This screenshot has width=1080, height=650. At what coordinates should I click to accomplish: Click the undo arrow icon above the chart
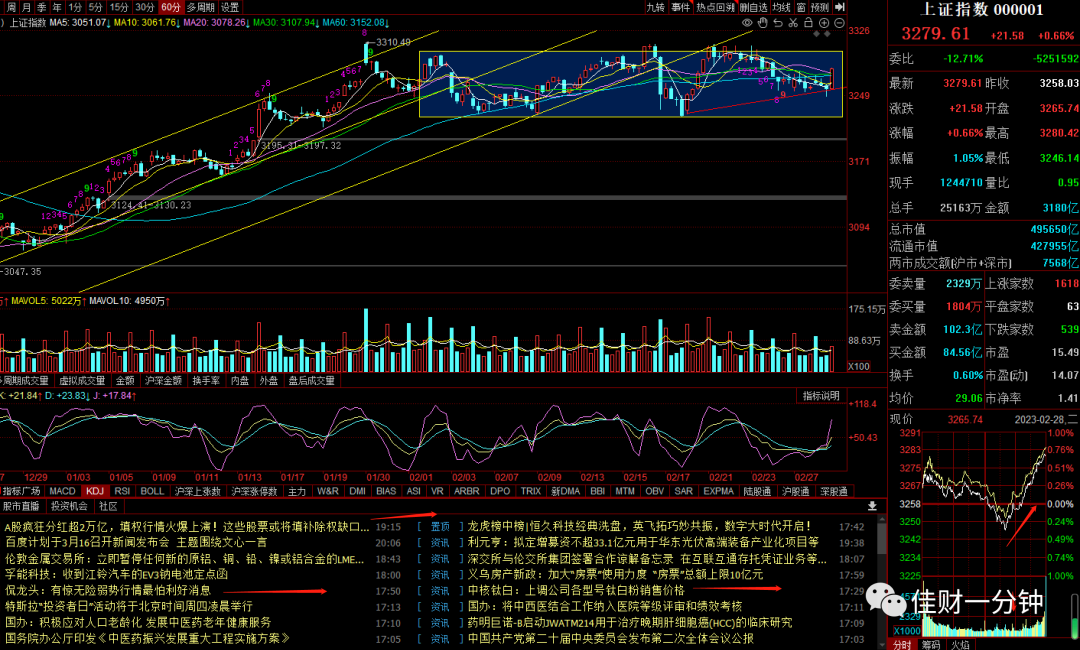[778, 23]
